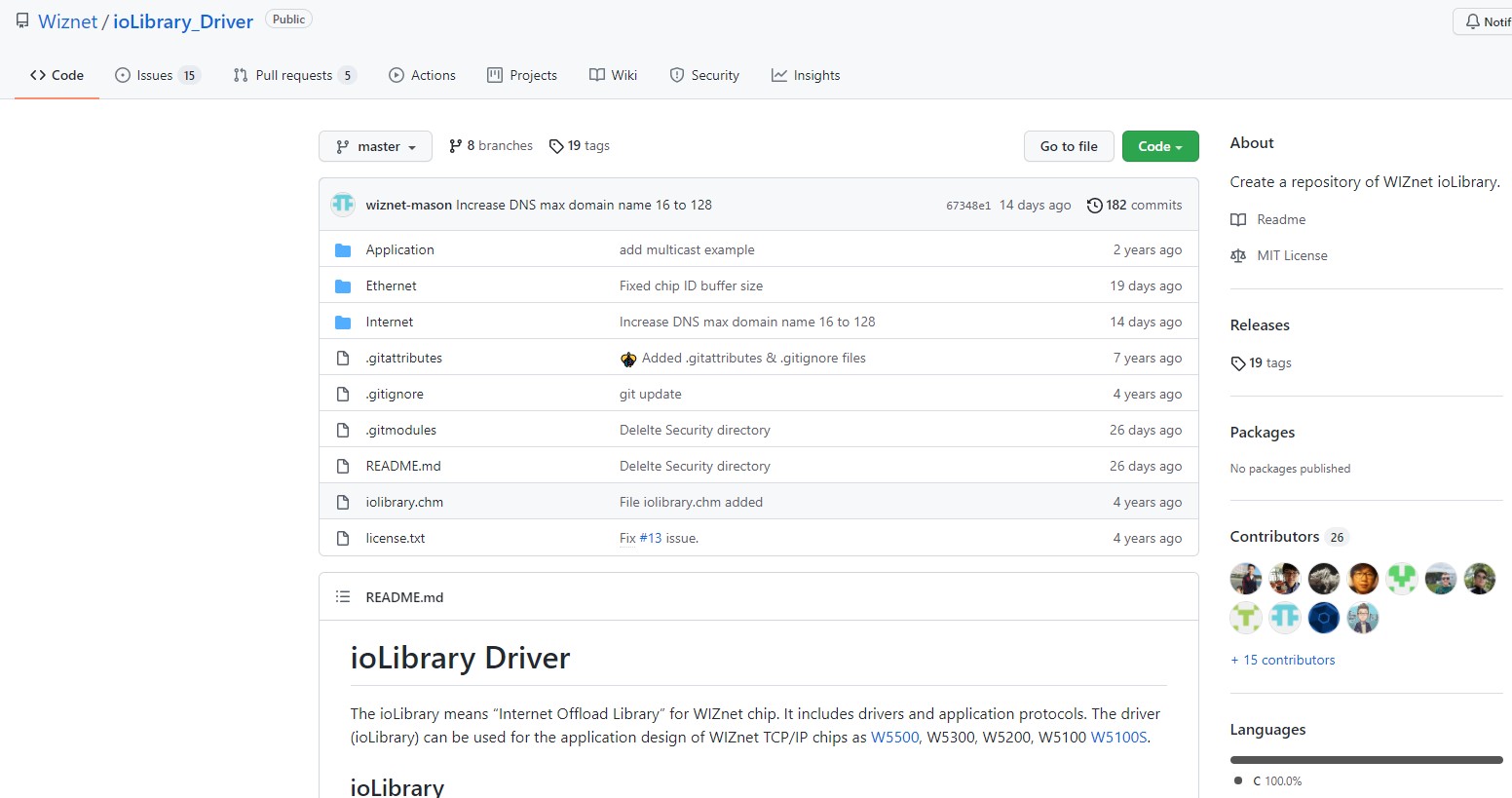Open the Releases heading link

click(x=1260, y=324)
